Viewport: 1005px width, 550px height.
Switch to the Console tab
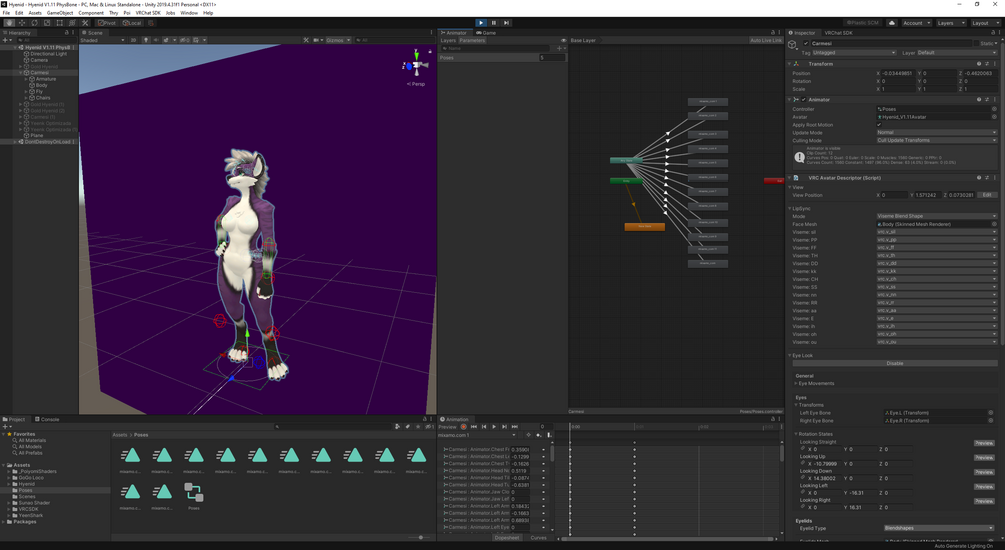(47, 419)
